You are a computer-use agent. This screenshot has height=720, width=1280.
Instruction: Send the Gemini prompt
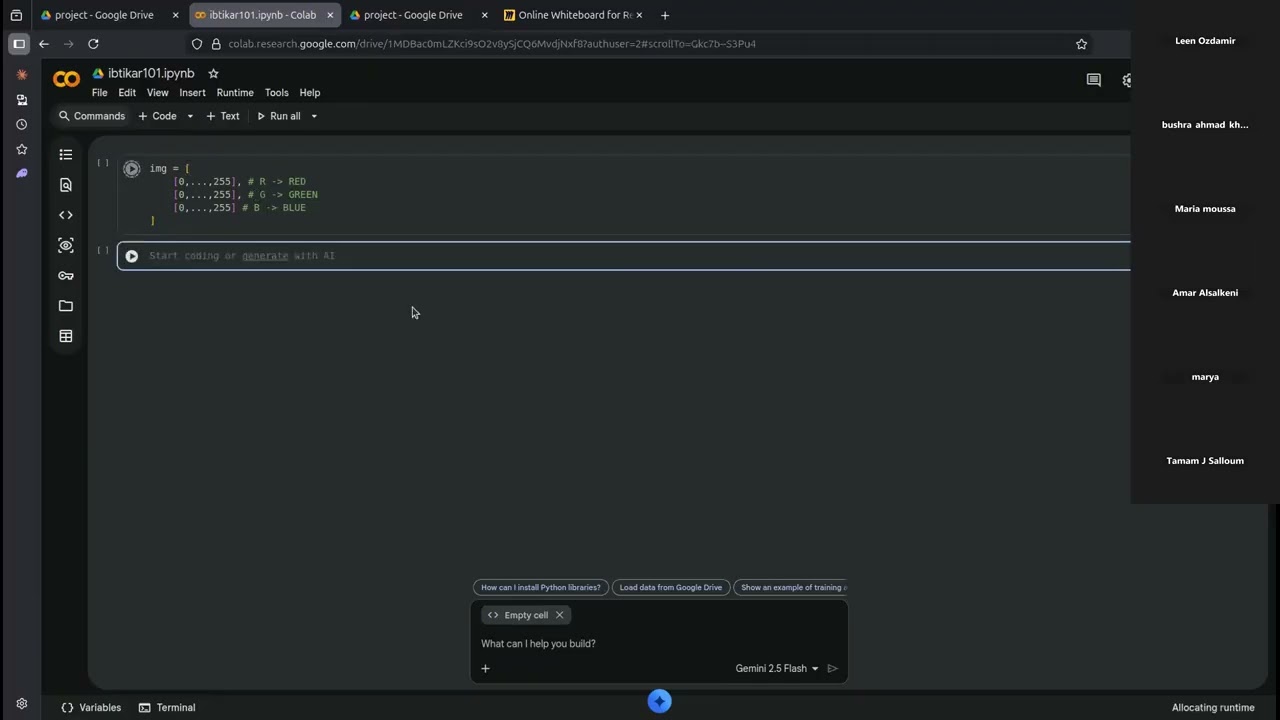832,668
